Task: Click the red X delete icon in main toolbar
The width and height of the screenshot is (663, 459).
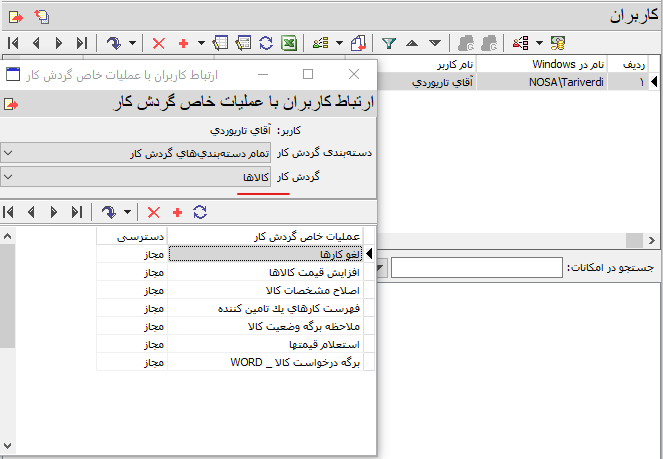Action: (159, 43)
